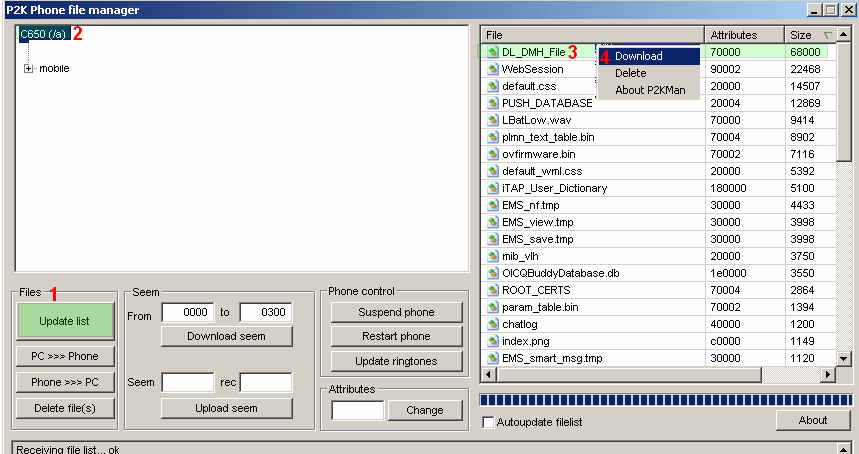Click file list scroll right arrow
The height and width of the screenshot is (454, 859).
click(x=828, y=375)
